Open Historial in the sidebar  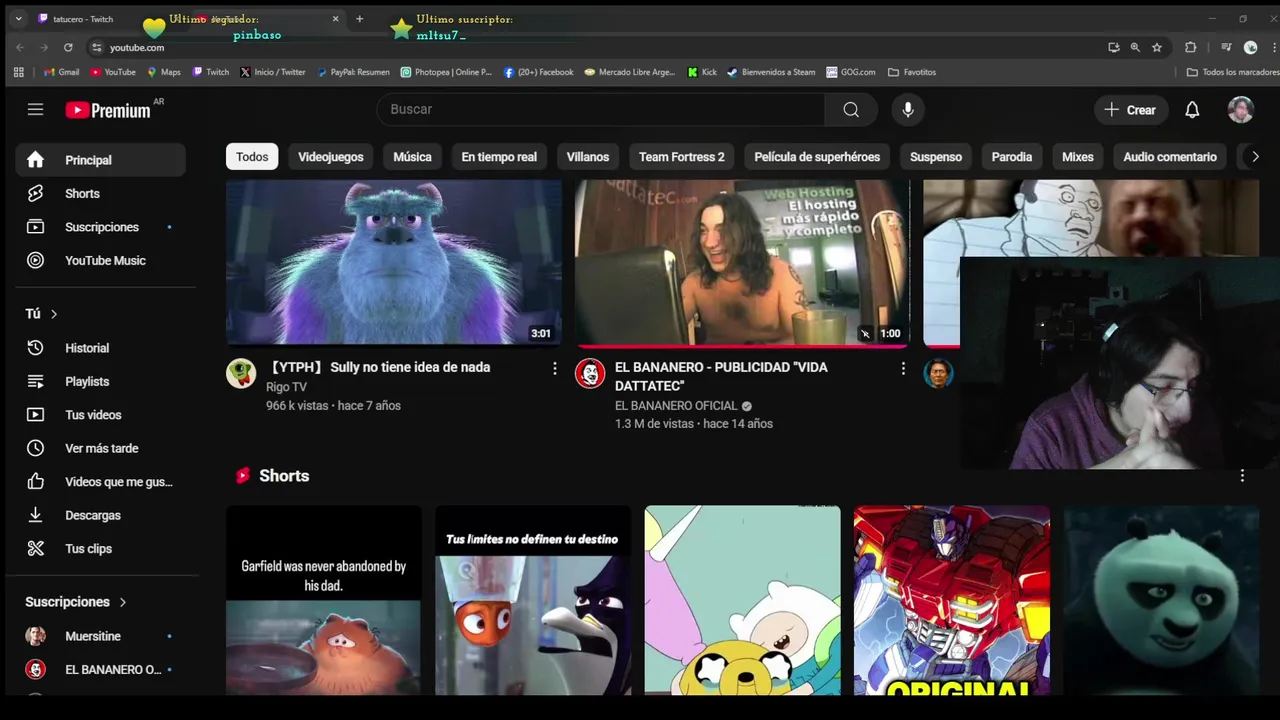(100, 348)
